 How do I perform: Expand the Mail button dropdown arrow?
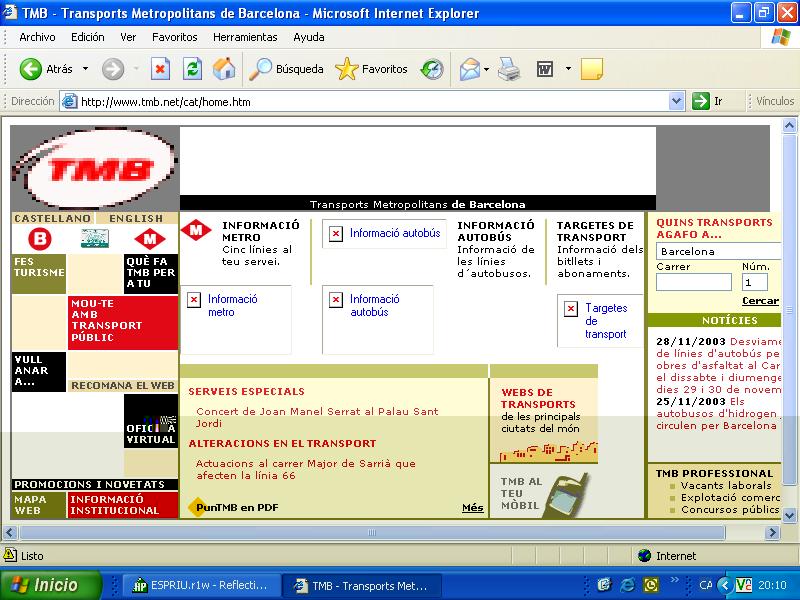487,69
